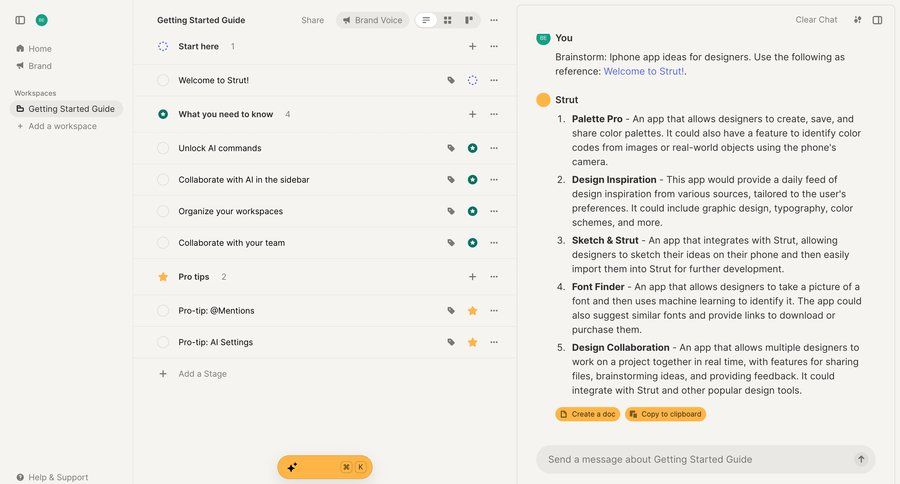
Task: Open tag icon for Welcome to Strut!
Action: click(x=451, y=80)
